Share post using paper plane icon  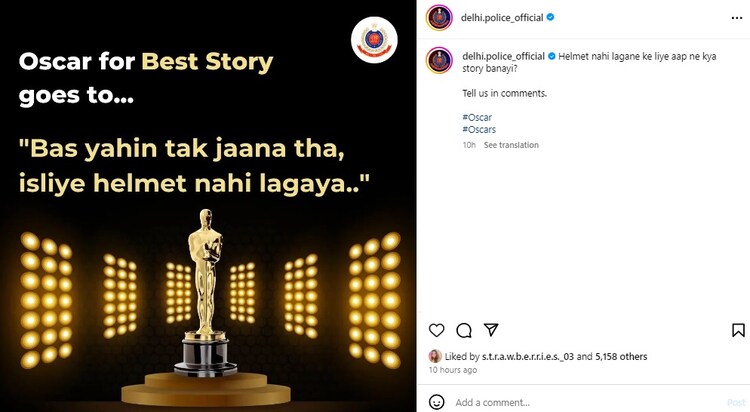(491, 330)
